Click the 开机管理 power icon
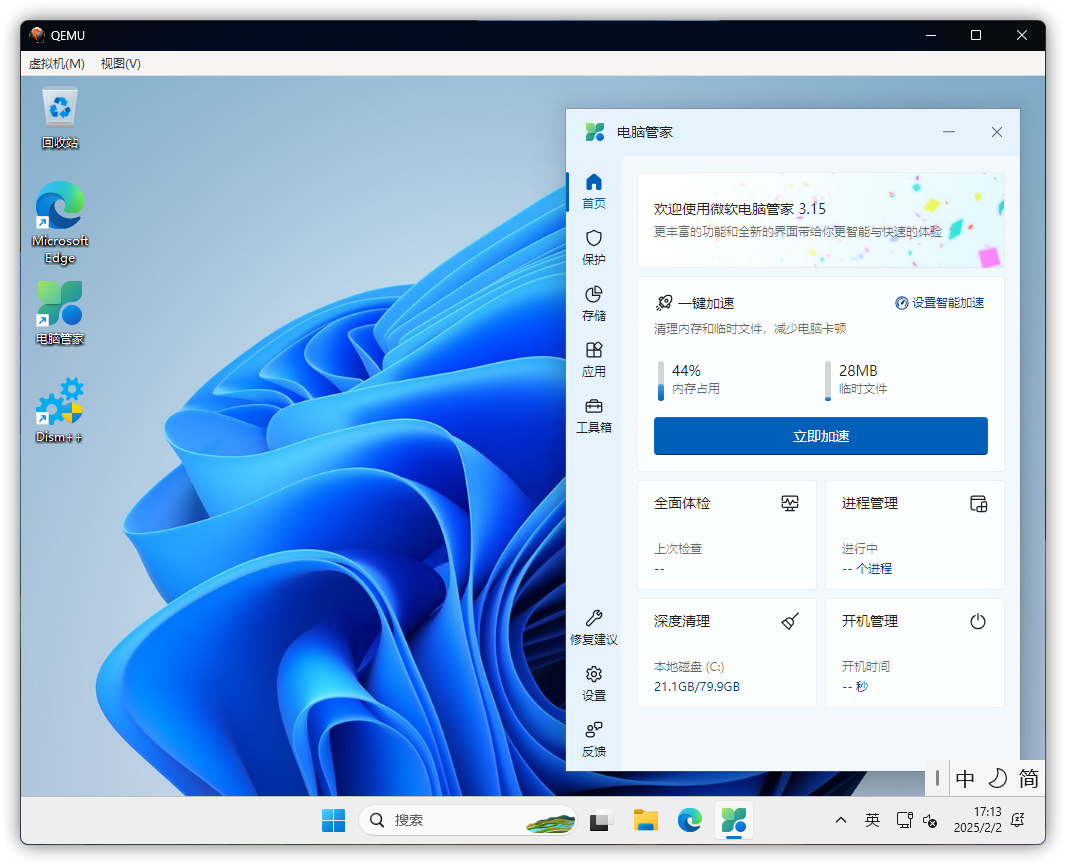Image resolution: width=1066 pixels, height=865 pixels. pos(978,621)
